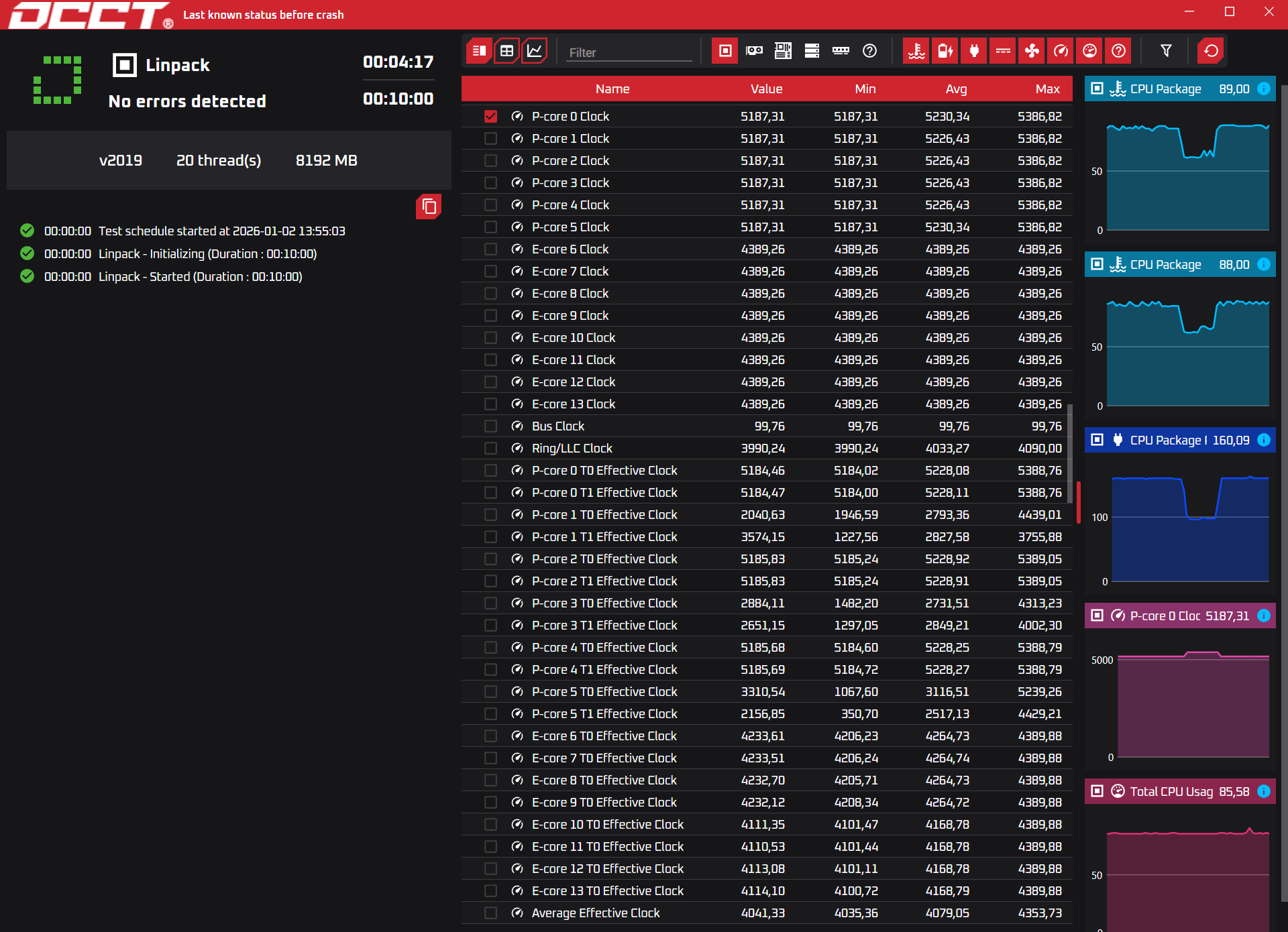Viewport: 1288px width, 932px height.
Task: Sort the table by Max column
Action: point(1046,89)
